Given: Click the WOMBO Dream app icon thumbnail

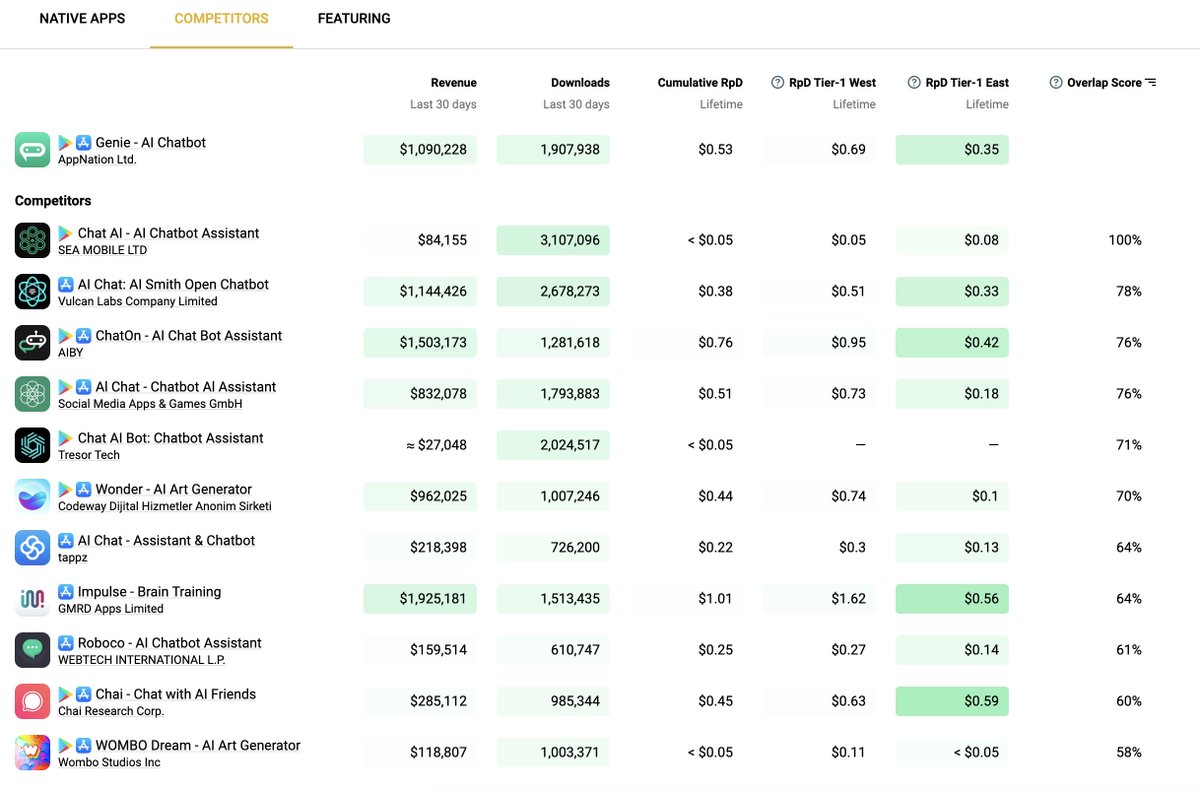Looking at the screenshot, I should point(32,751).
